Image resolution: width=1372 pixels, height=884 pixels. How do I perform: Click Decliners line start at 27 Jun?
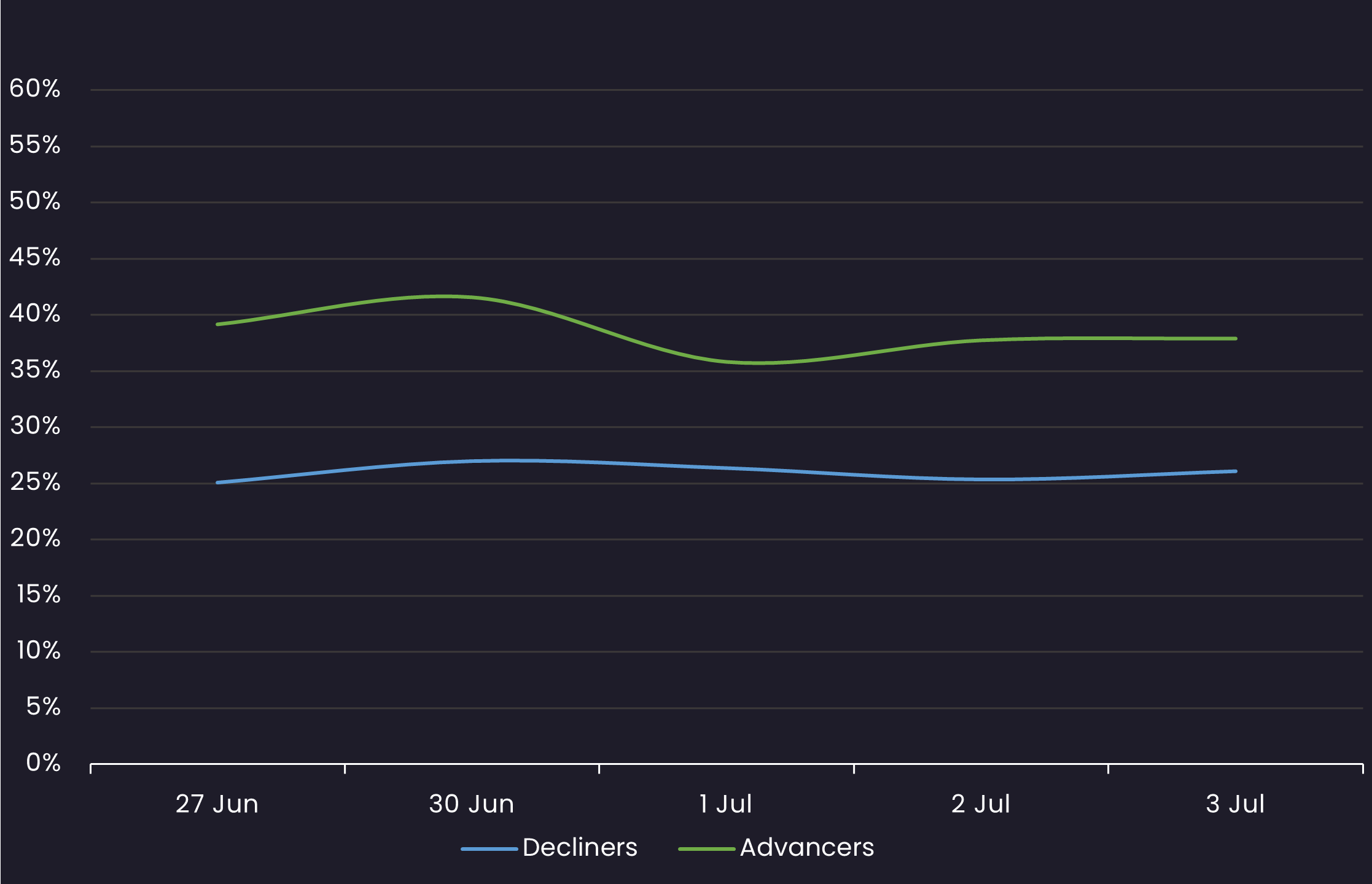click(x=219, y=483)
